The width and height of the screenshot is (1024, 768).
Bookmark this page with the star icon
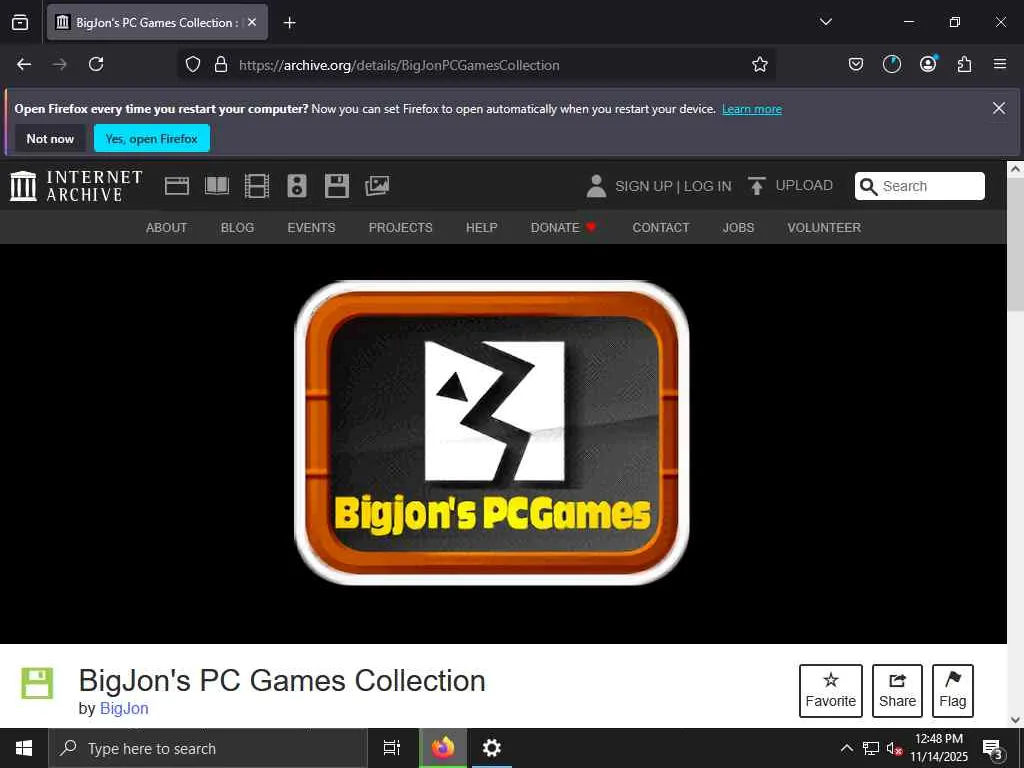click(760, 65)
